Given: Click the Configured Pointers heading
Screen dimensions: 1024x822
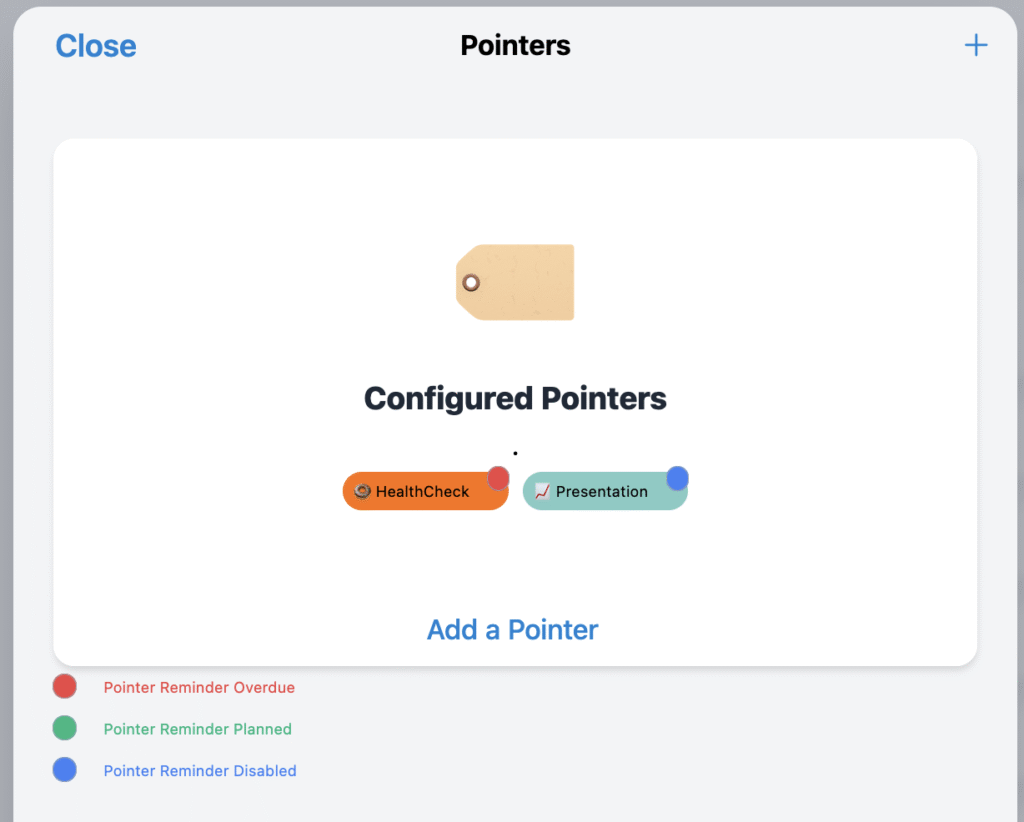Looking at the screenshot, I should pos(515,399).
